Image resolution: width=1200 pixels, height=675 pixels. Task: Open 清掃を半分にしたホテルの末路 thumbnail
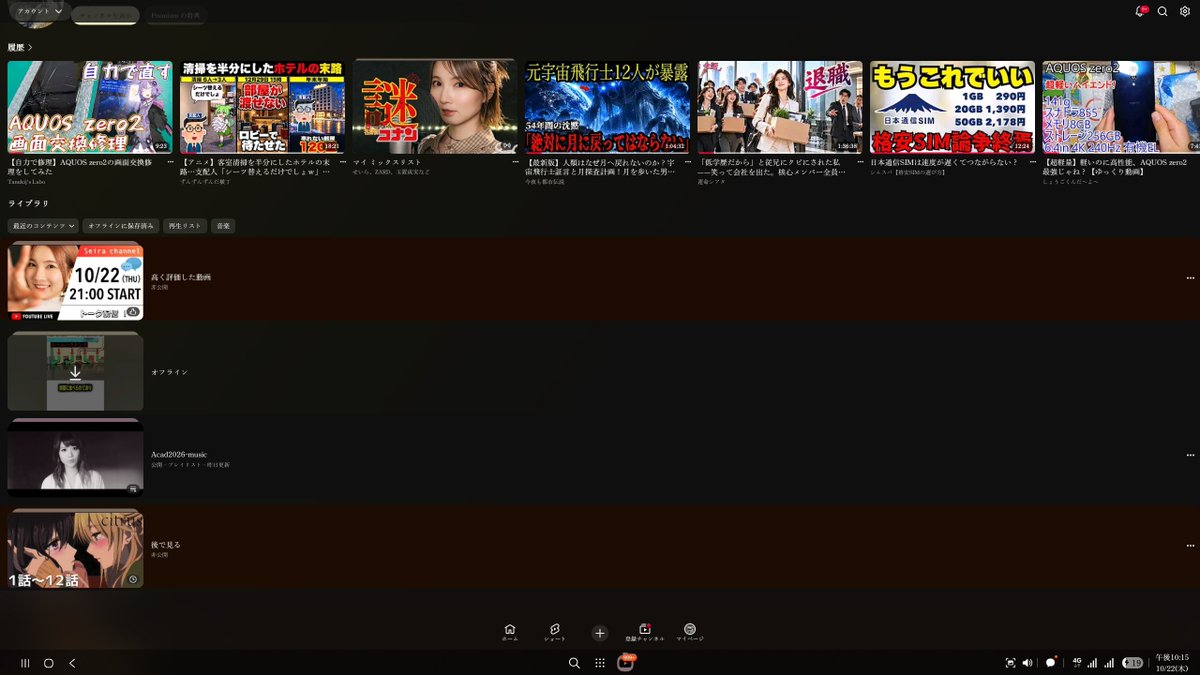[262, 107]
